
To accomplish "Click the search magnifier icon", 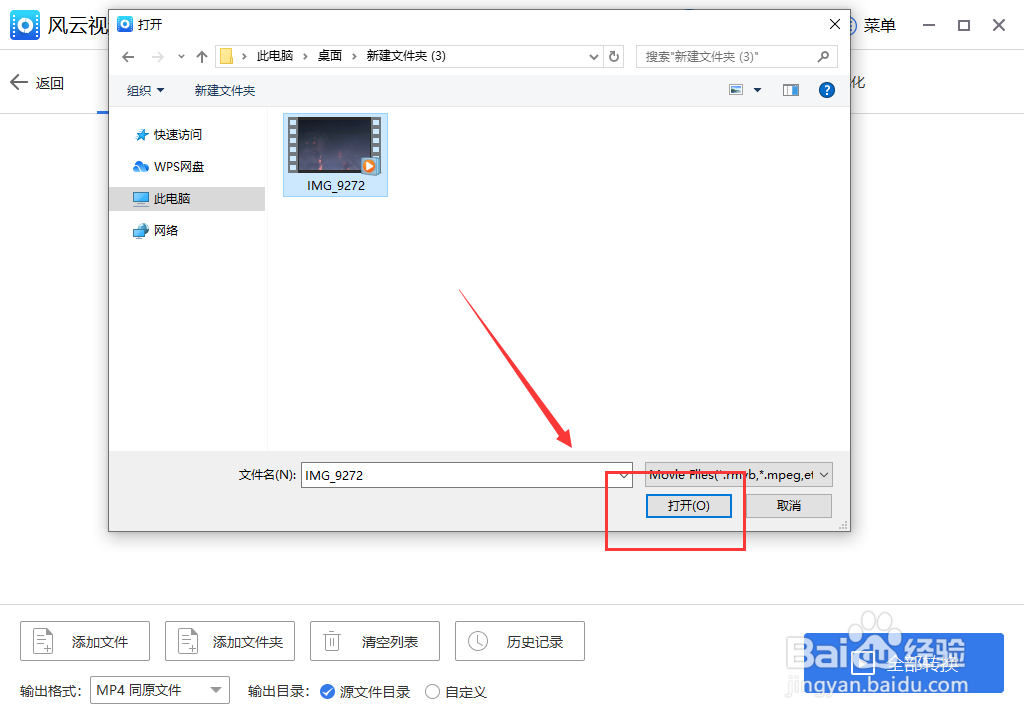I will point(824,57).
